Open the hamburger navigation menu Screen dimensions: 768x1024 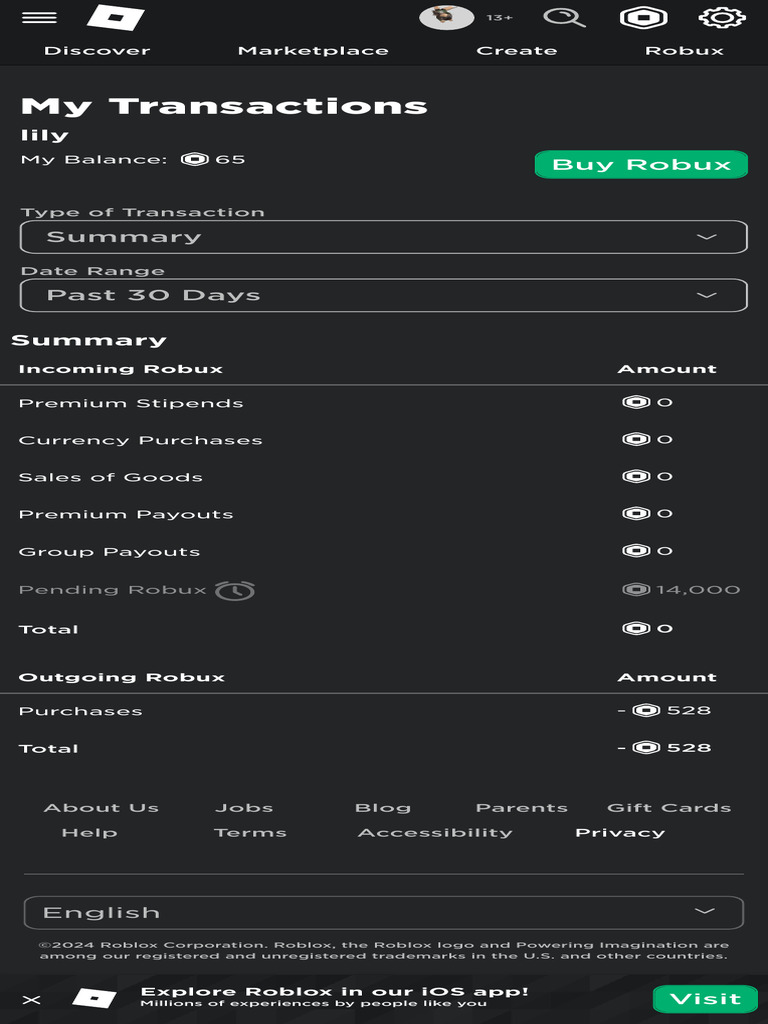(x=39, y=18)
